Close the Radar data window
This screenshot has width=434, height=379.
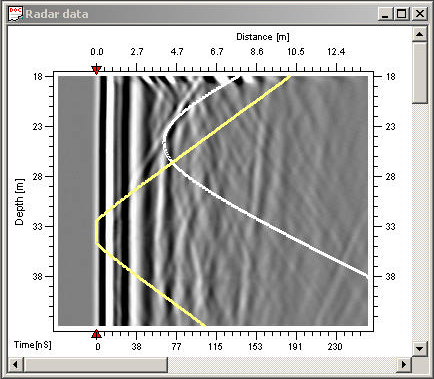(419, 14)
